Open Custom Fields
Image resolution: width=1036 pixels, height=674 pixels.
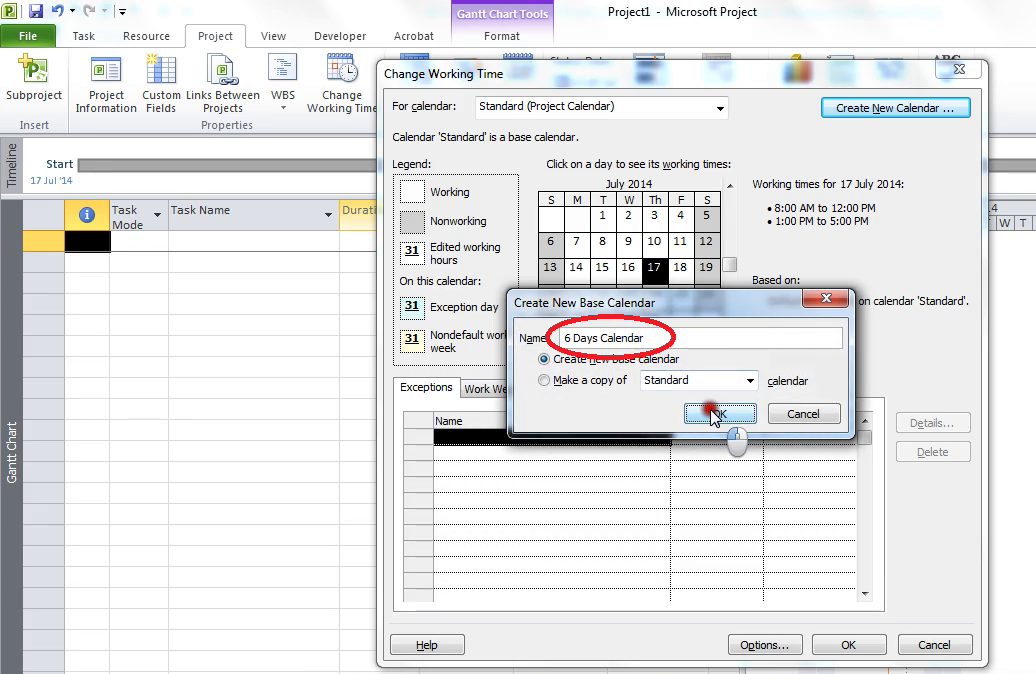(161, 85)
